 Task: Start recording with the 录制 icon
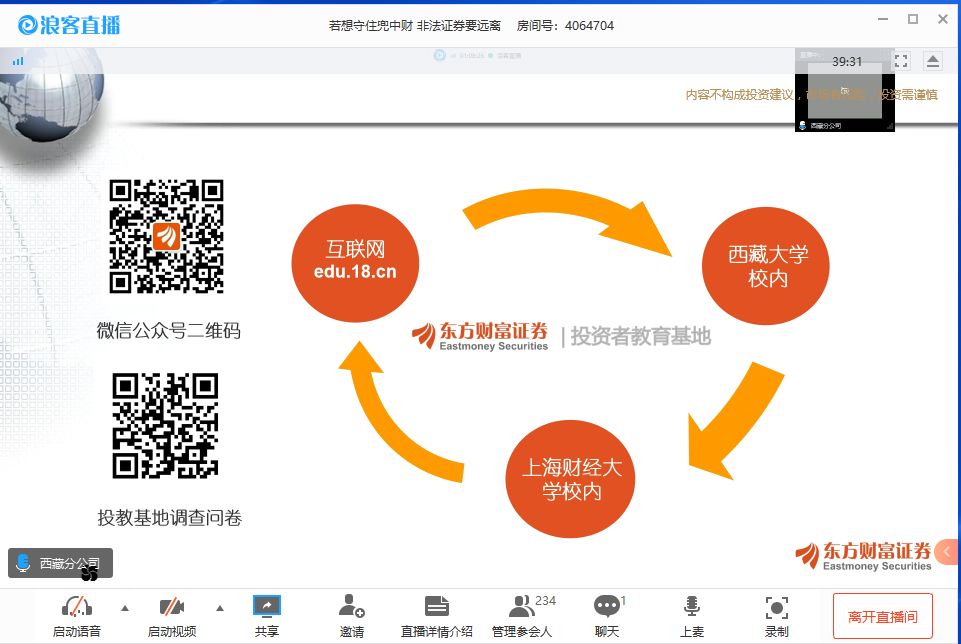tap(777, 607)
